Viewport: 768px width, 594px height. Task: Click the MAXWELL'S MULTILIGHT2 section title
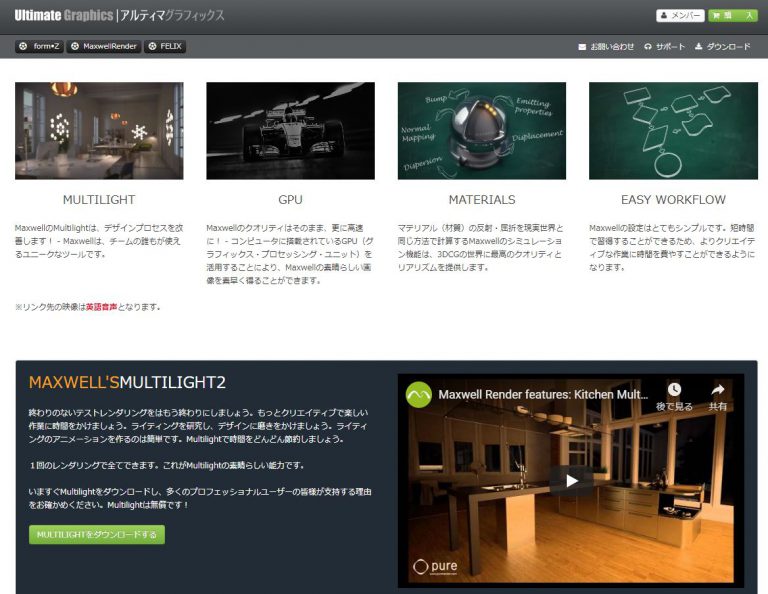click(x=127, y=382)
